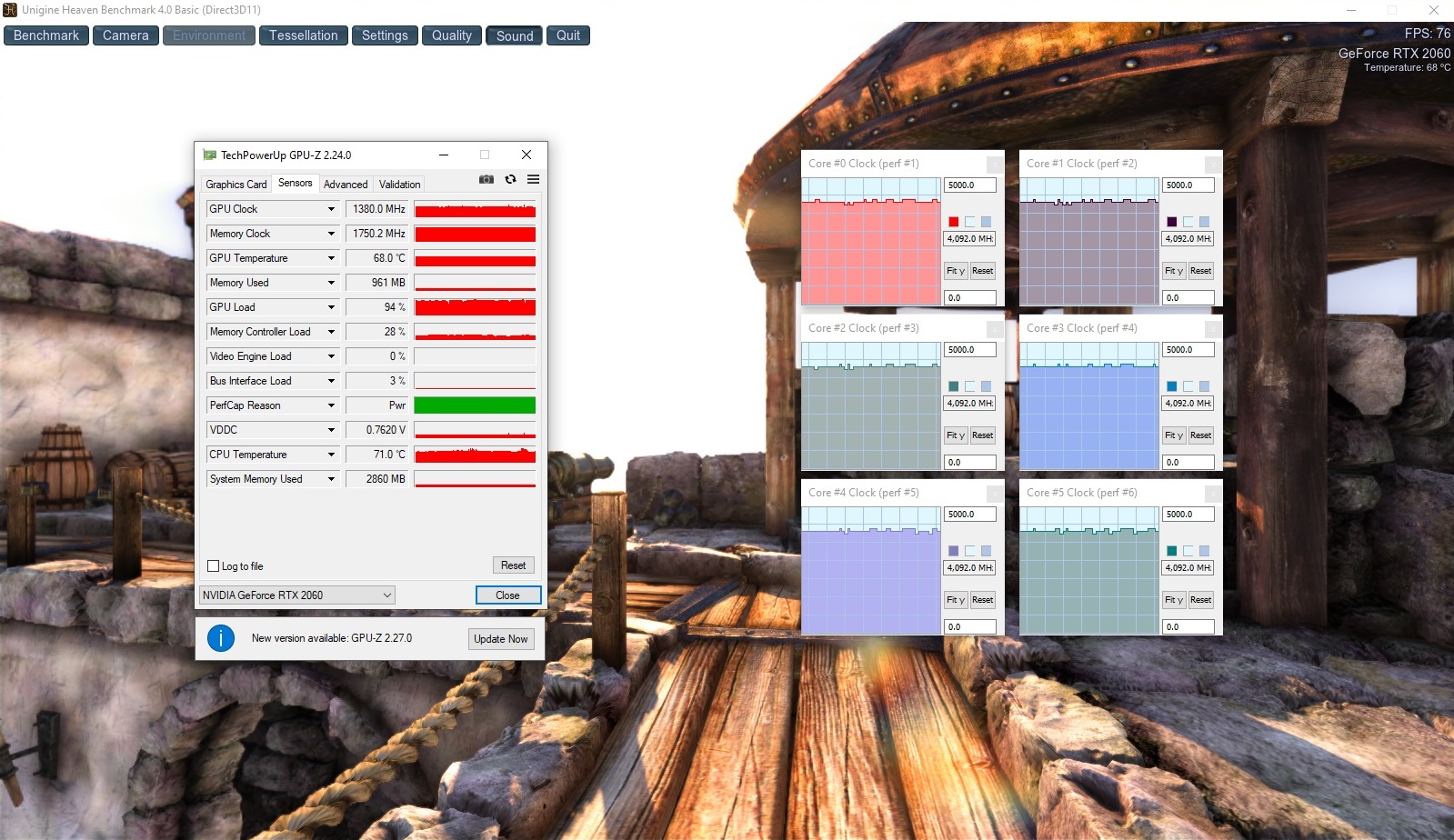Click Fit y on Core #0 Clock panel
This screenshot has width=1454, height=840.
coord(956,271)
